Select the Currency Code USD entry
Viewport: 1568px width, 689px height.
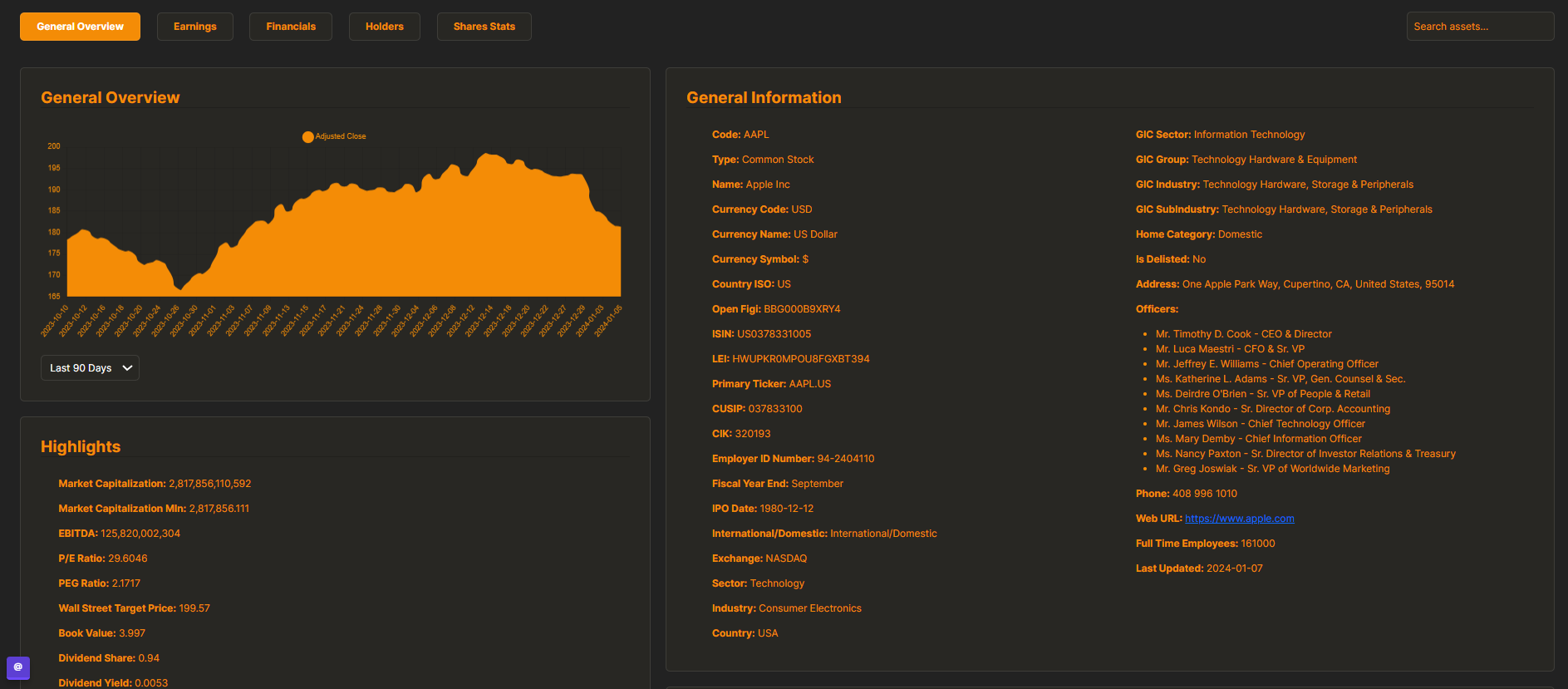(762, 209)
